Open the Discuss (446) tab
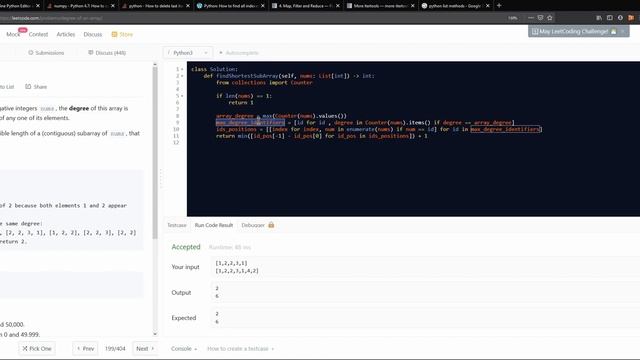 point(107,53)
